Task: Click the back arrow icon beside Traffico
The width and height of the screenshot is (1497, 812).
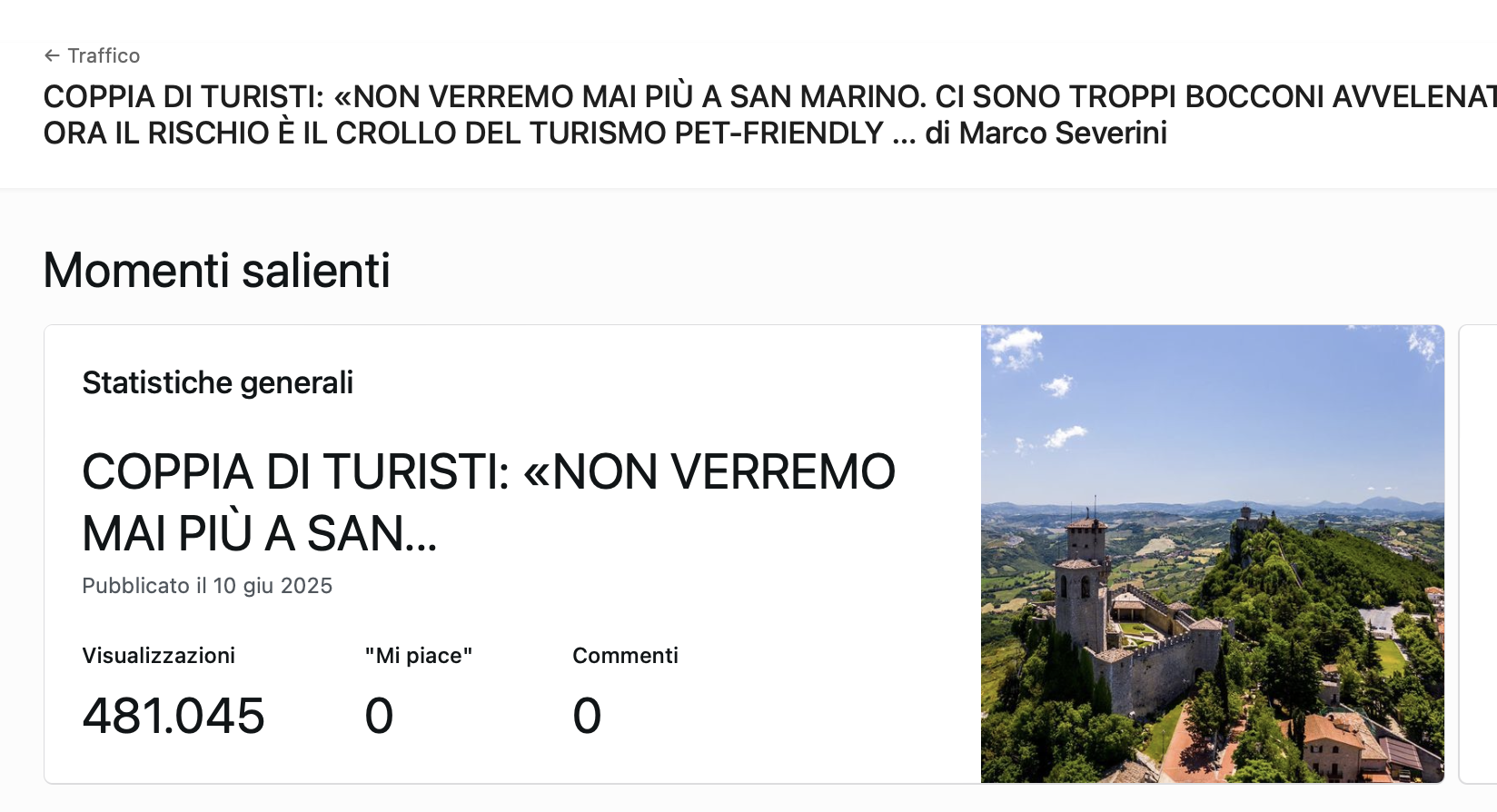Action: click(x=52, y=55)
